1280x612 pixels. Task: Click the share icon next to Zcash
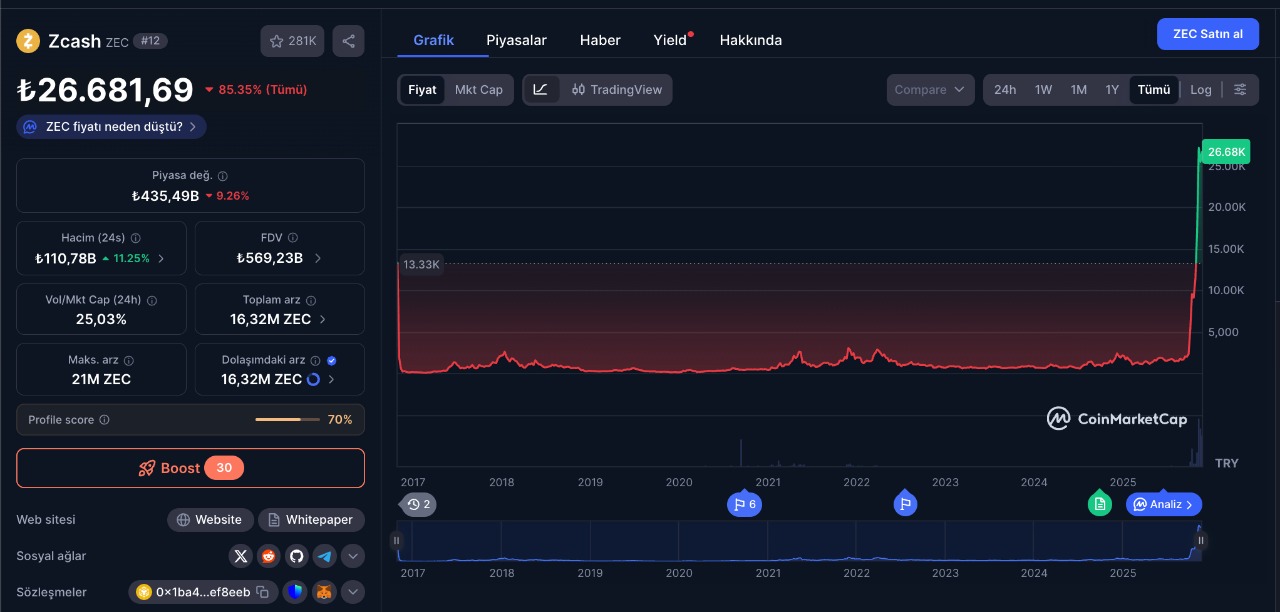point(348,41)
